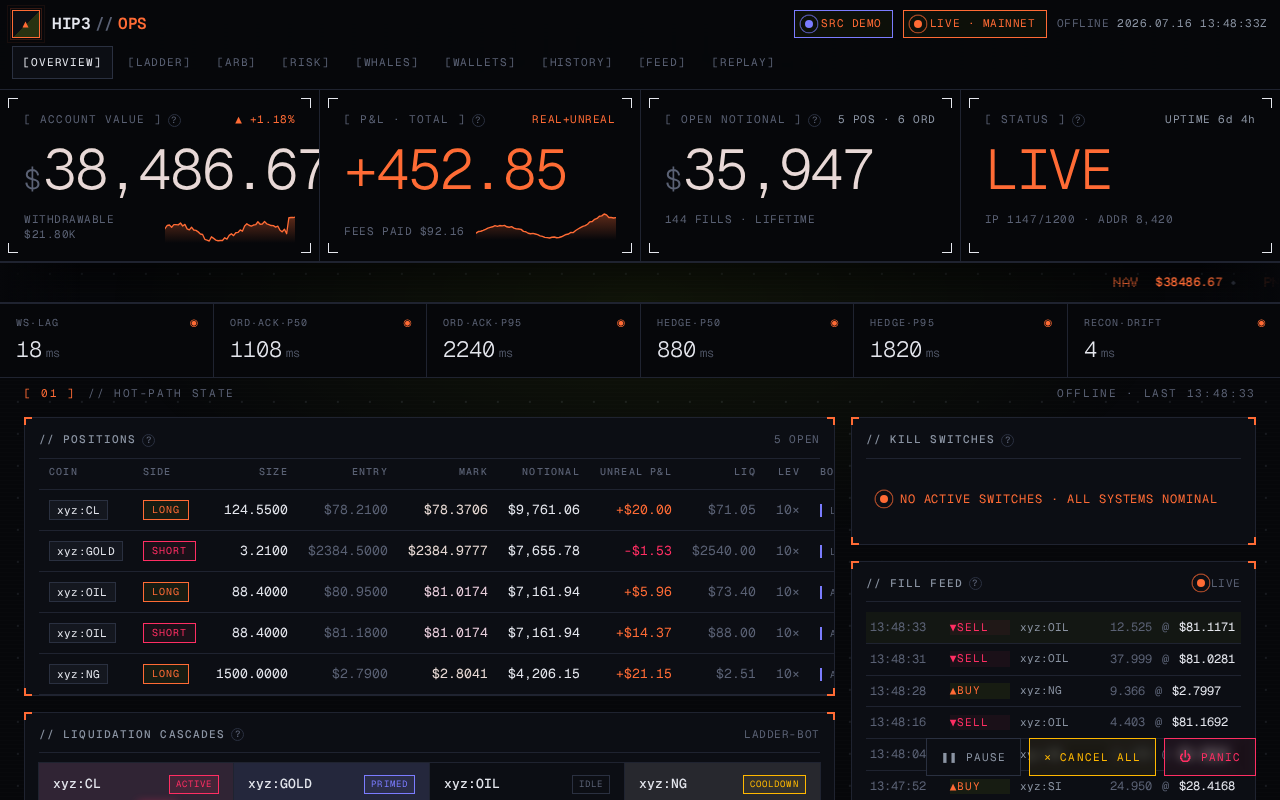Go to the WHALES tab
1280x800 pixels.
[x=388, y=62]
